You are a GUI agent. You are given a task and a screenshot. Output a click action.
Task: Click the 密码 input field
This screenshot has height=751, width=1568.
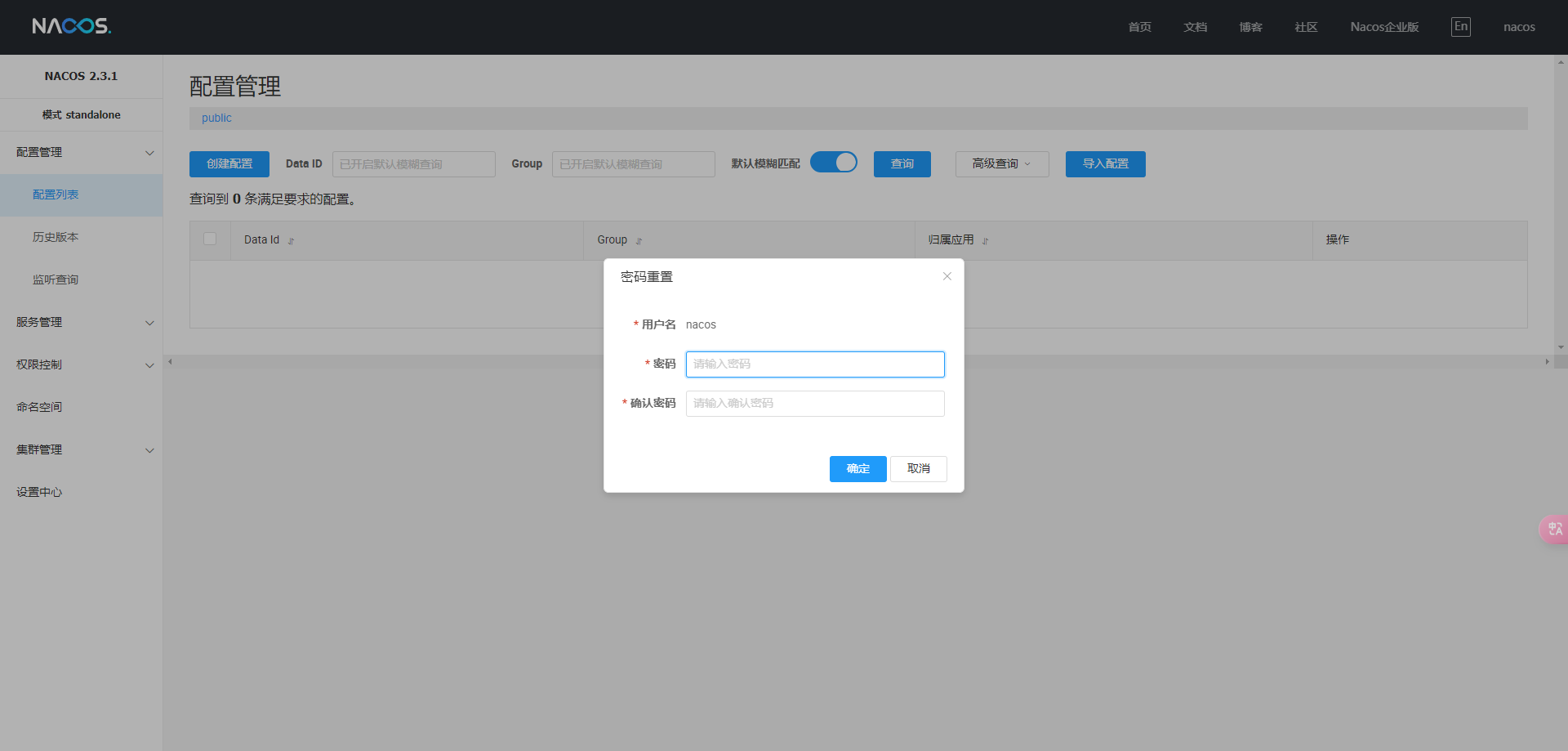tap(814, 364)
